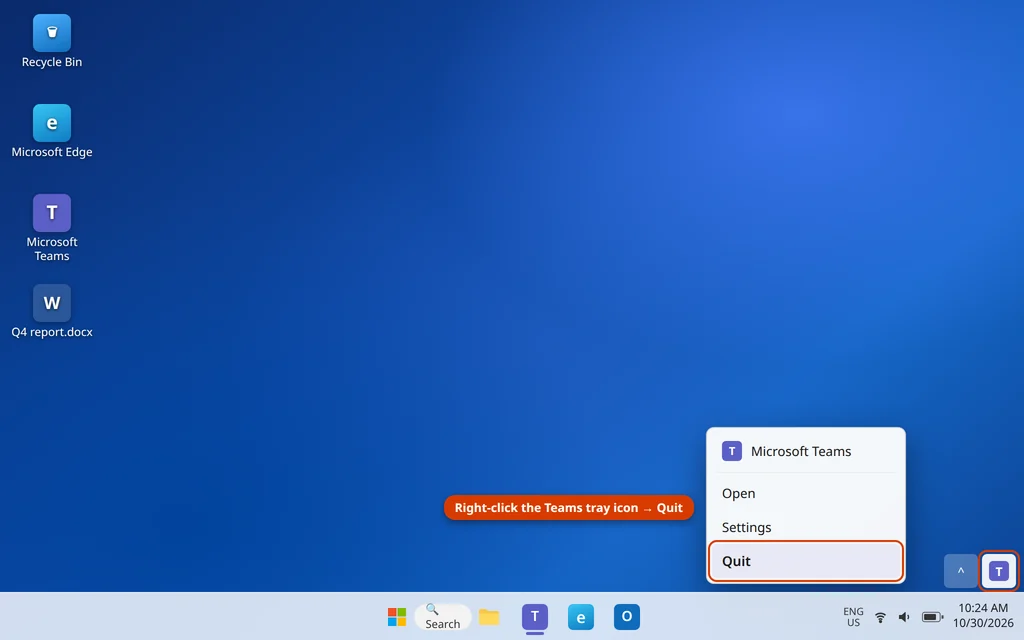Open the clock showing 10:24 AM
Image resolution: width=1024 pixels, height=640 pixels.
pyautogui.click(x=983, y=615)
